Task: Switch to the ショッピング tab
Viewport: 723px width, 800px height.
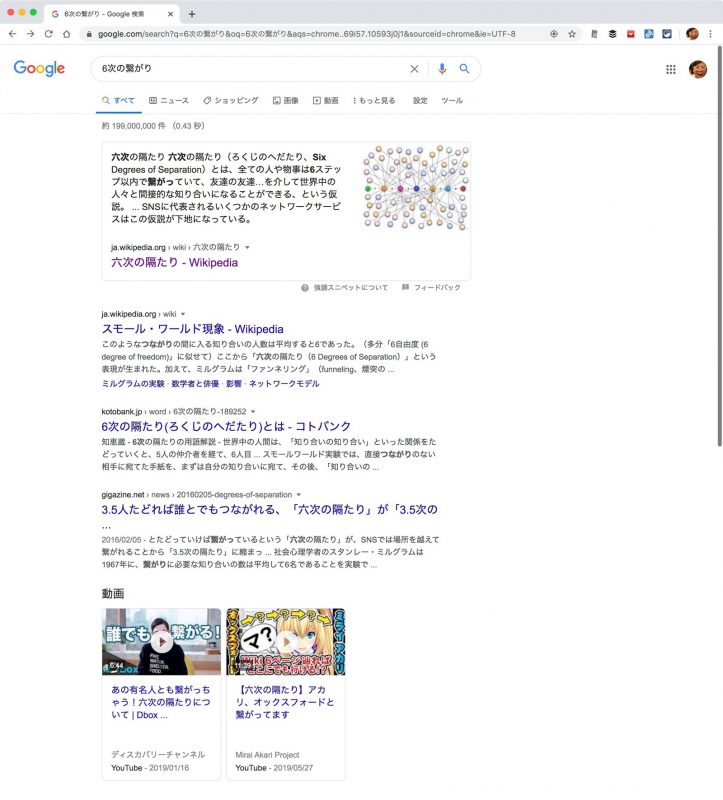Action: [231, 101]
